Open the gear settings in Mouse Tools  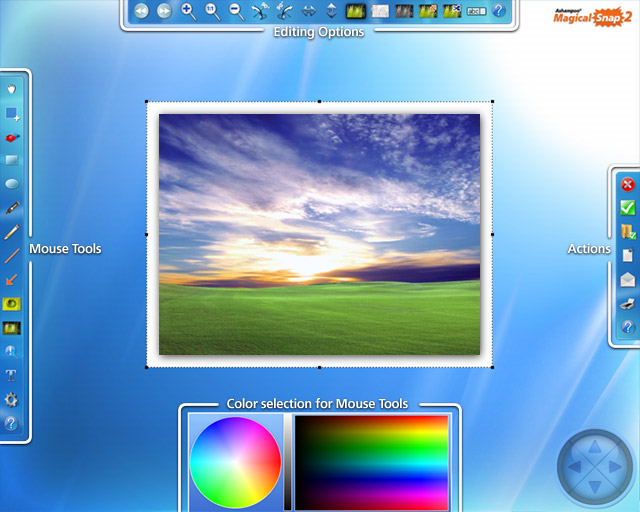(x=12, y=399)
